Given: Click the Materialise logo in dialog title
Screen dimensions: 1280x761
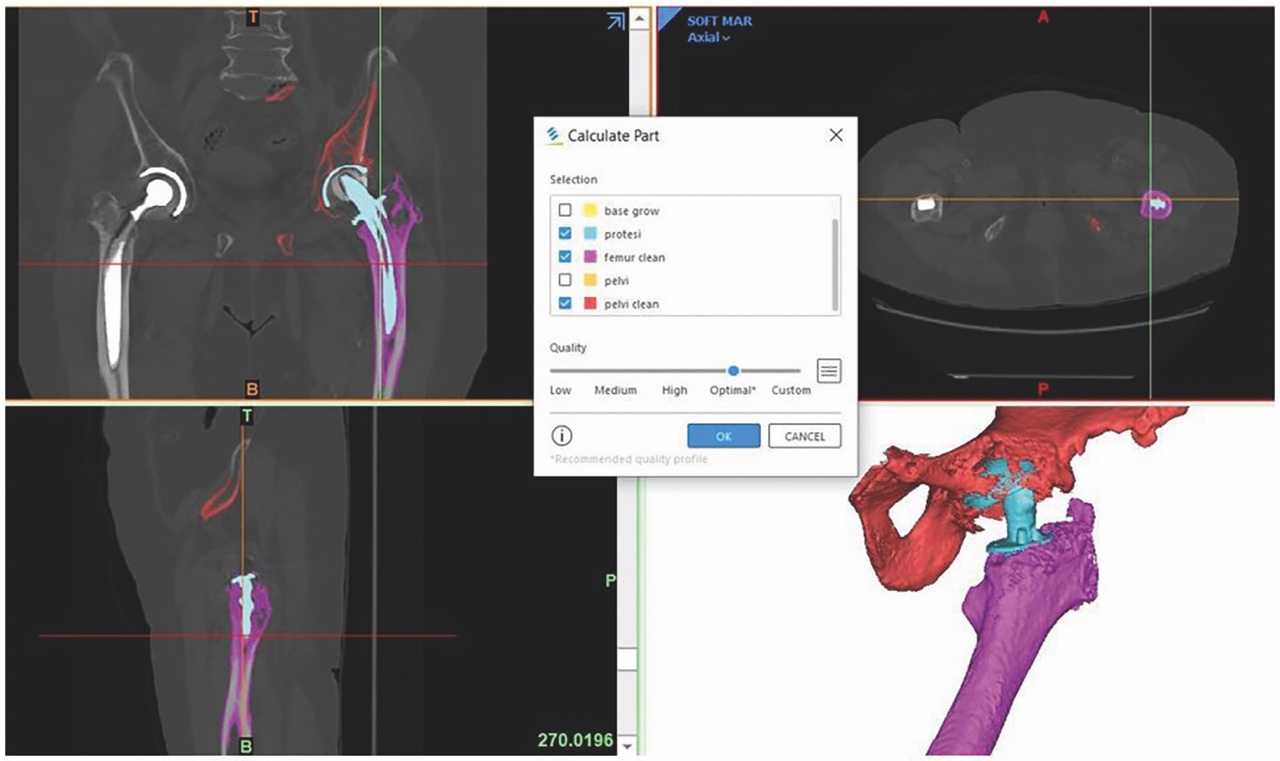Looking at the screenshot, I should (554, 135).
